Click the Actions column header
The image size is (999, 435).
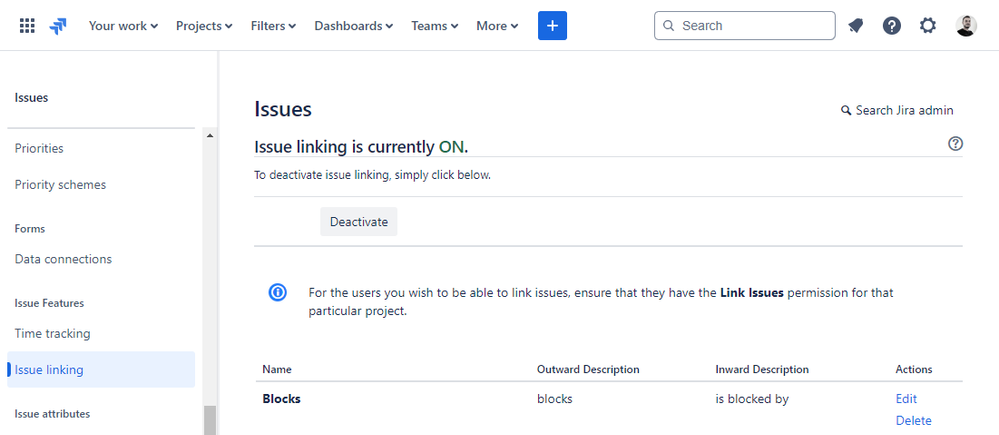click(x=914, y=369)
